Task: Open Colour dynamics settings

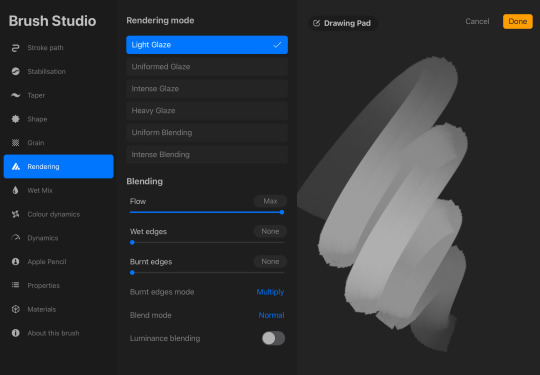Action: (x=59, y=214)
